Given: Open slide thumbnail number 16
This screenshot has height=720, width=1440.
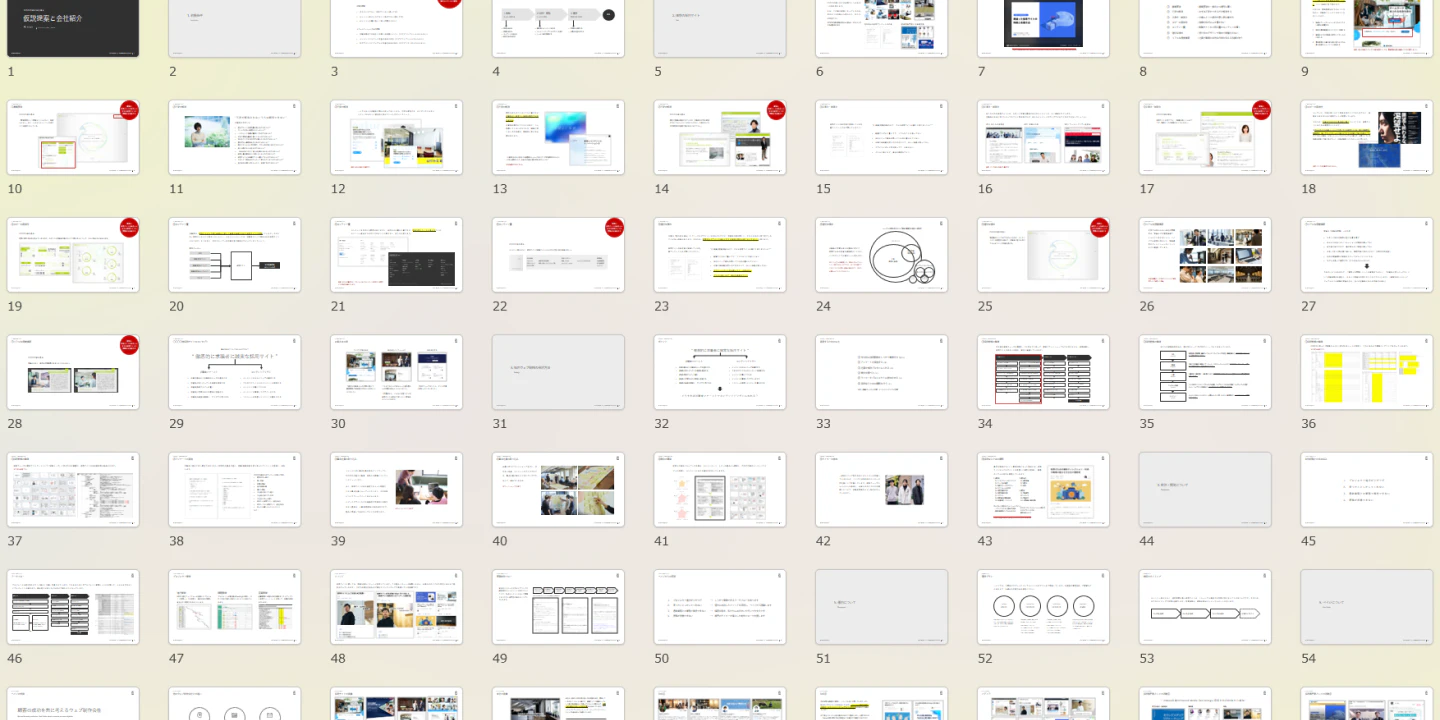Looking at the screenshot, I should tap(1043, 138).
